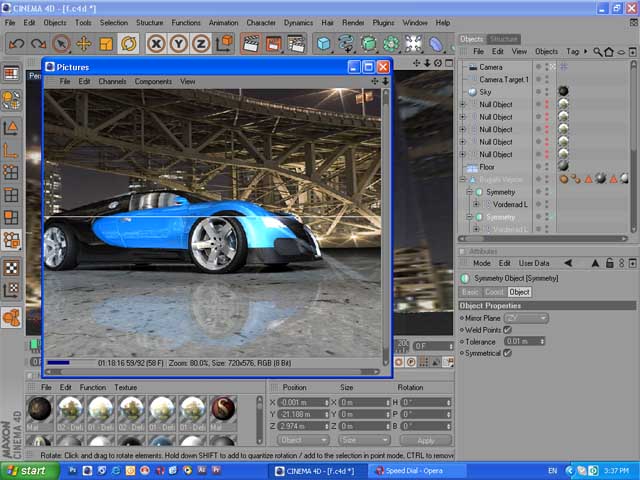Open the Render Settings icon
Viewport: 640px width, 480px height.
[296, 43]
